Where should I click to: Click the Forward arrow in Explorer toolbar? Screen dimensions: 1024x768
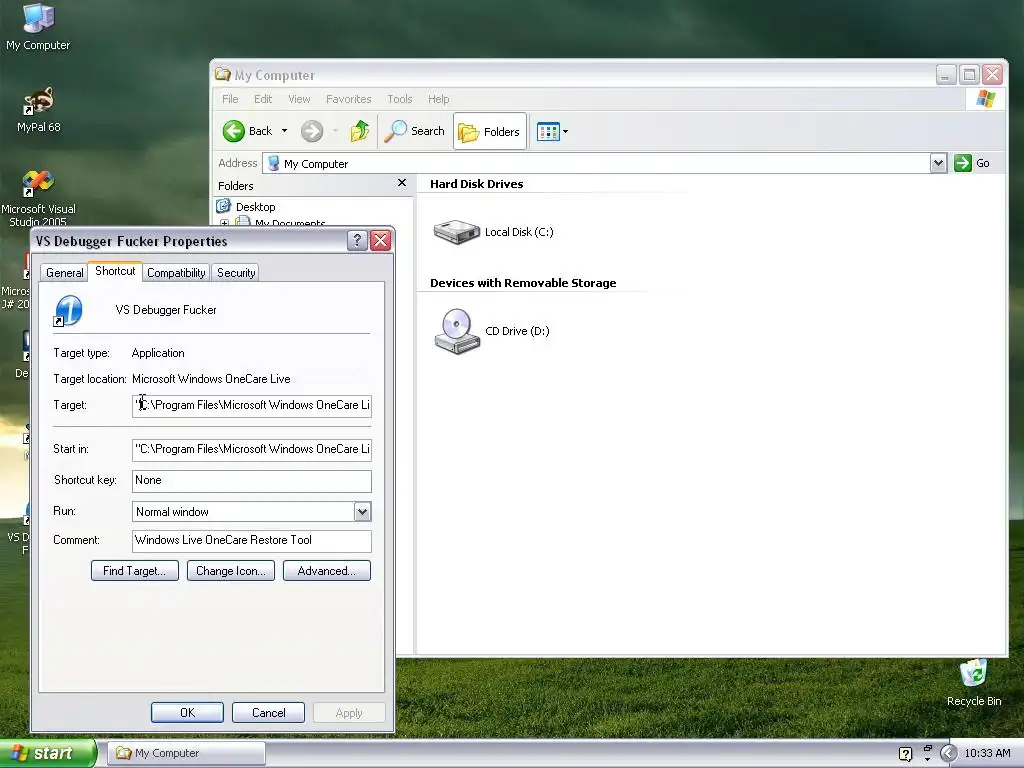pos(312,131)
